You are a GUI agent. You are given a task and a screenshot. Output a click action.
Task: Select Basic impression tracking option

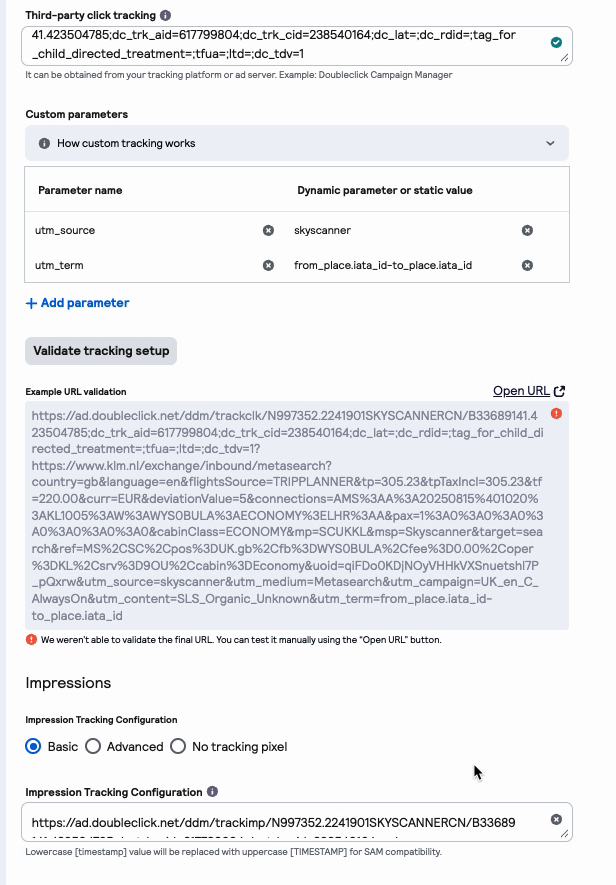click(33, 746)
